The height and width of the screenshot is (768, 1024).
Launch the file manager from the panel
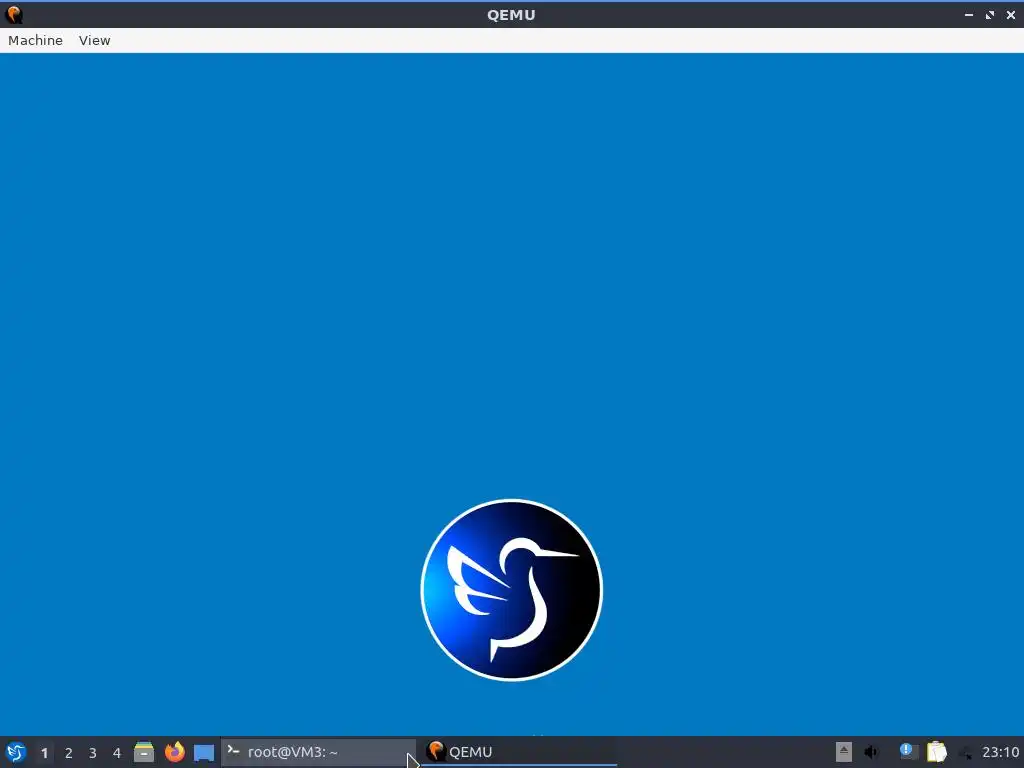pos(144,752)
